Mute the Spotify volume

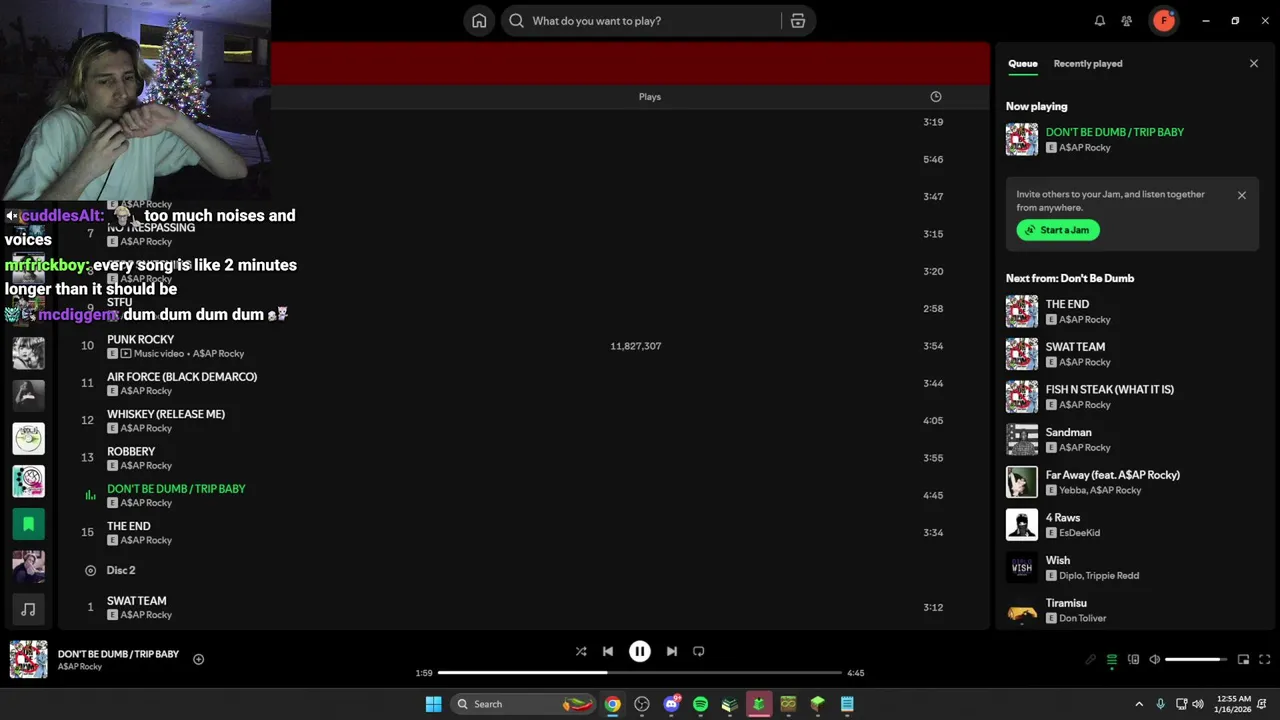tap(1155, 660)
